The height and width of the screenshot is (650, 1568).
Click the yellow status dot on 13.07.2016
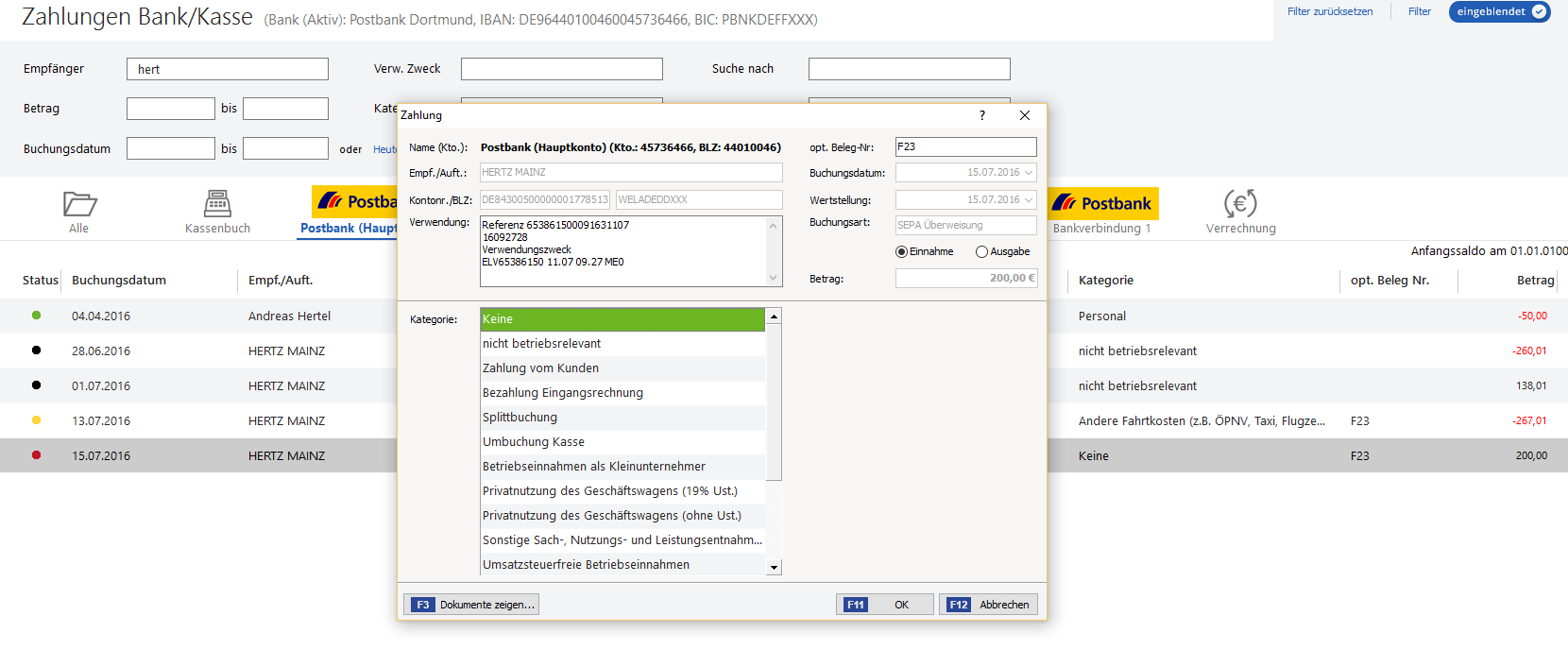[x=37, y=420]
